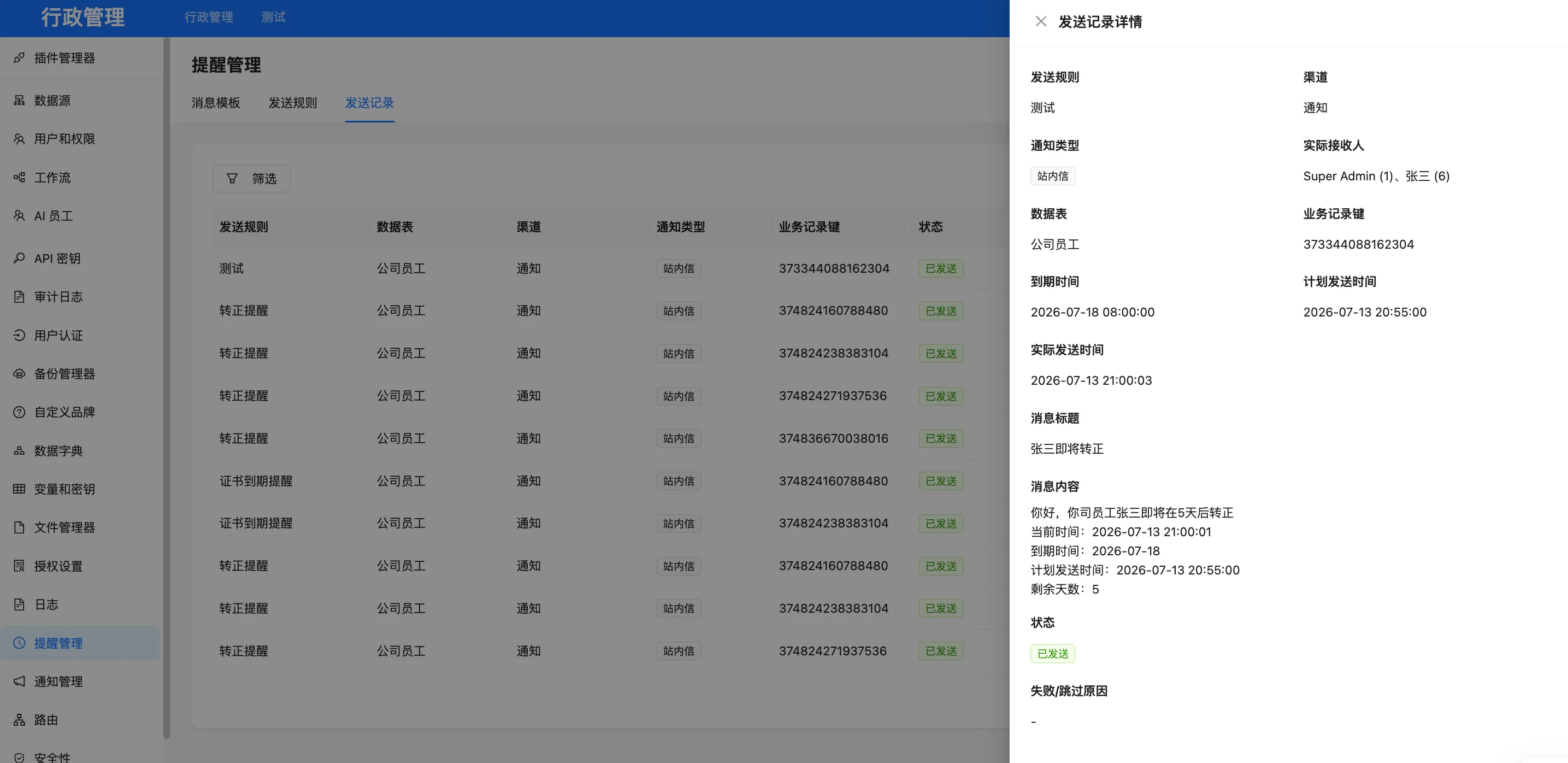Switch to the 发送规则 tab
This screenshot has width=1568, height=763.
tap(293, 103)
